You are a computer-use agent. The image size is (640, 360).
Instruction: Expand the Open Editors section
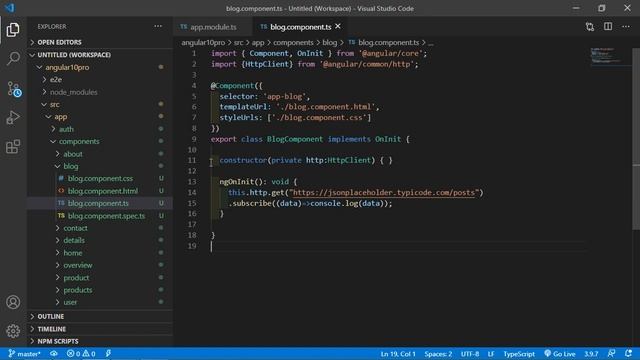click(100, 42)
